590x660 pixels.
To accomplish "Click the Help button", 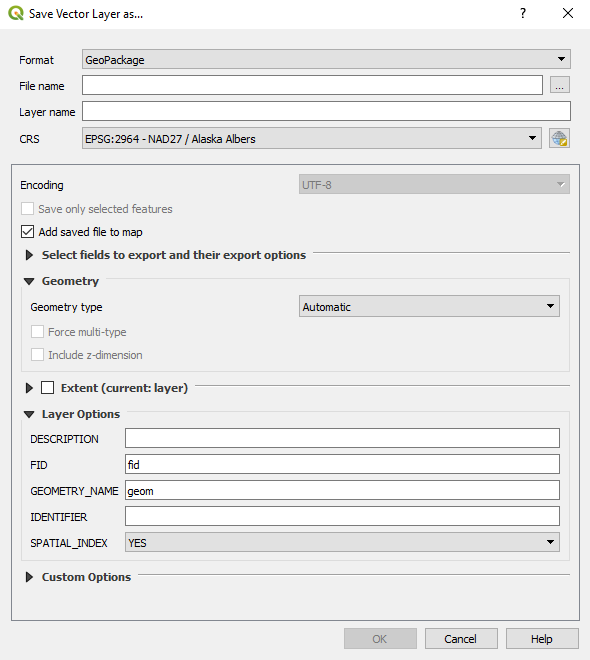I will click(x=542, y=639).
